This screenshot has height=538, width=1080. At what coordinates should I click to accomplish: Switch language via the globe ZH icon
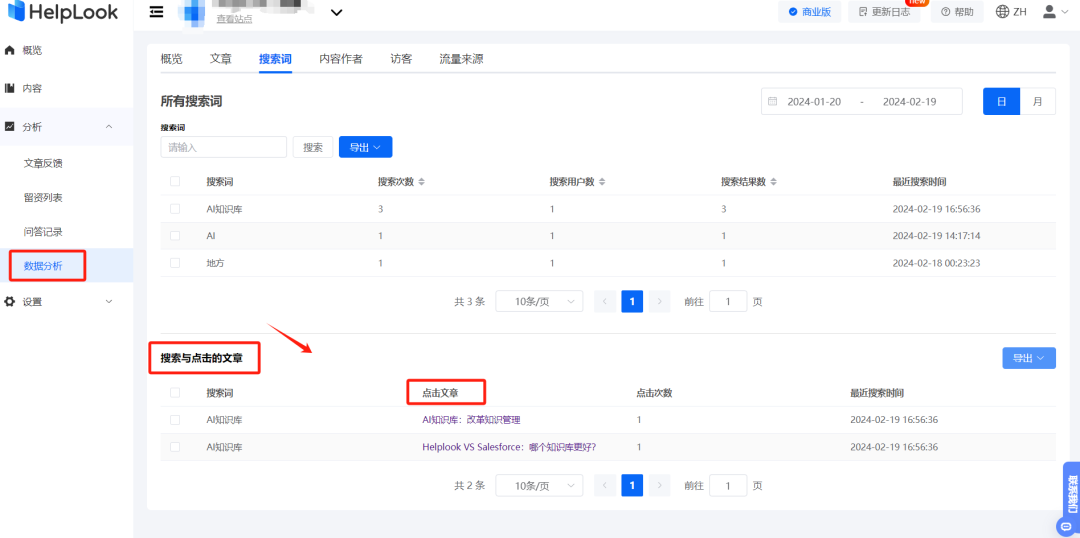pos(1011,12)
